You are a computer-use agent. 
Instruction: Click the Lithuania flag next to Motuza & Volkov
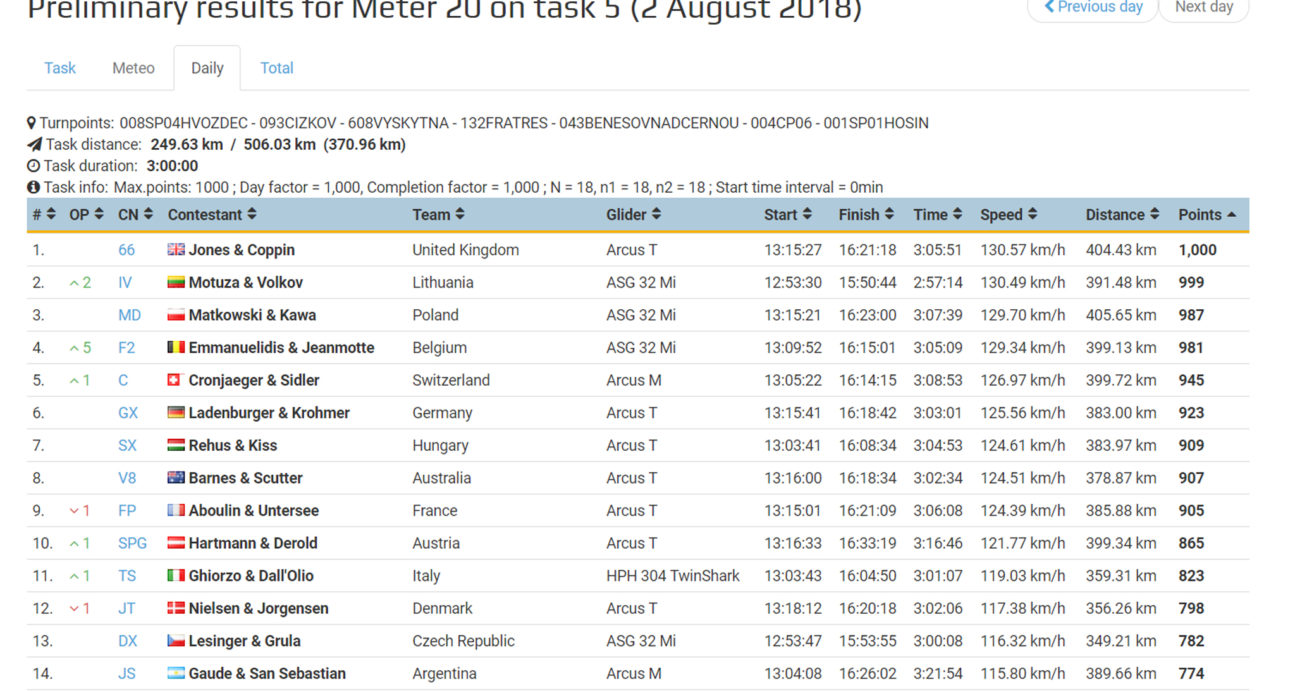pos(176,283)
